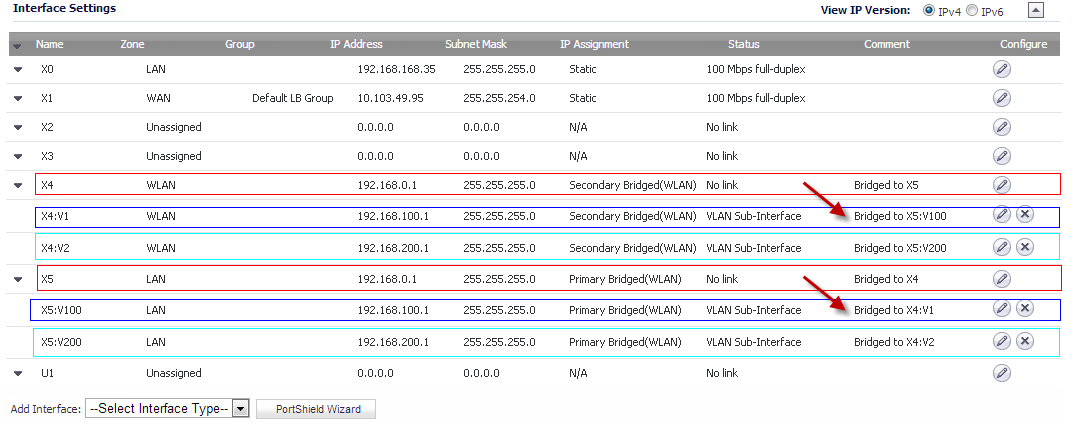1076x434 pixels.
Task: Launch the PortShield Wizard
Action: pos(318,409)
